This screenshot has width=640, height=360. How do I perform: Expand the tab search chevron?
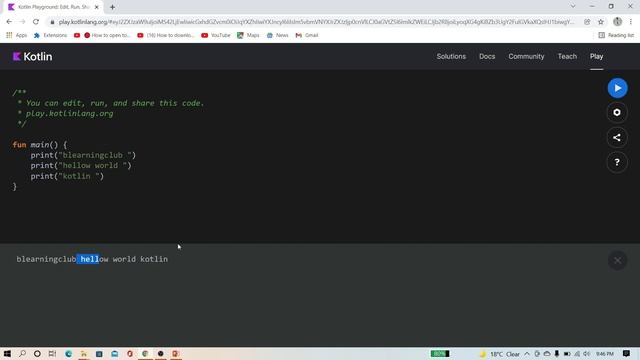(x=573, y=6)
